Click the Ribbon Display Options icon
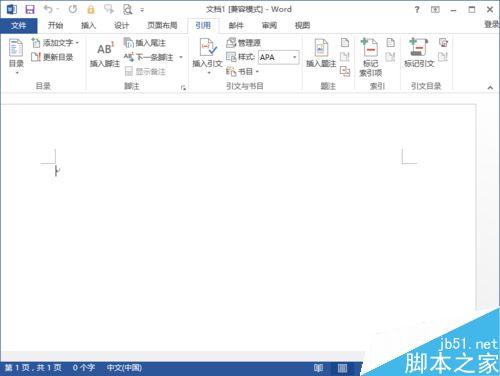Image resolution: width=500 pixels, height=376 pixels. pos(435,10)
